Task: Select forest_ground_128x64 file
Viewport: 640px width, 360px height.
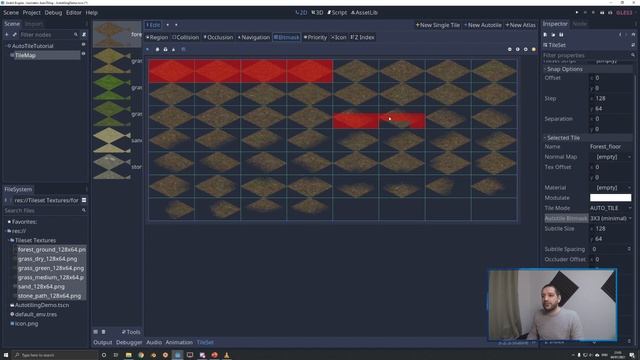Action: tap(51, 249)
